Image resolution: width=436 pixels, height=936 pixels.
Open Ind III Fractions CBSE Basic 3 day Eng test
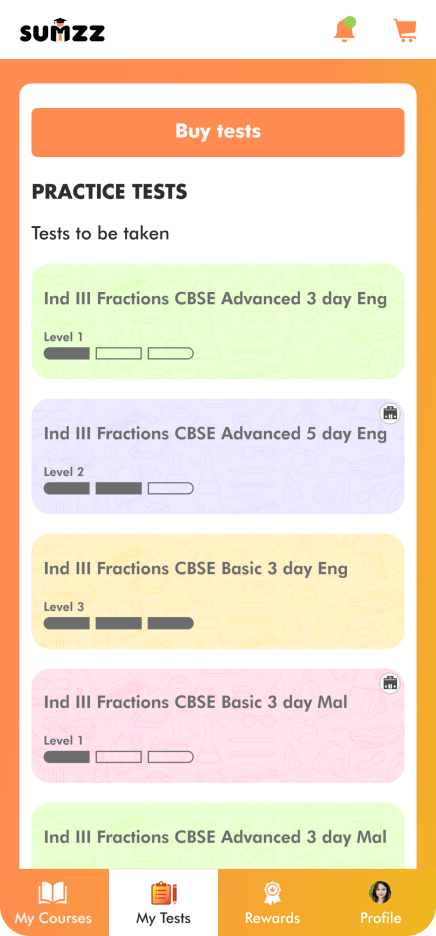point(218,591)
